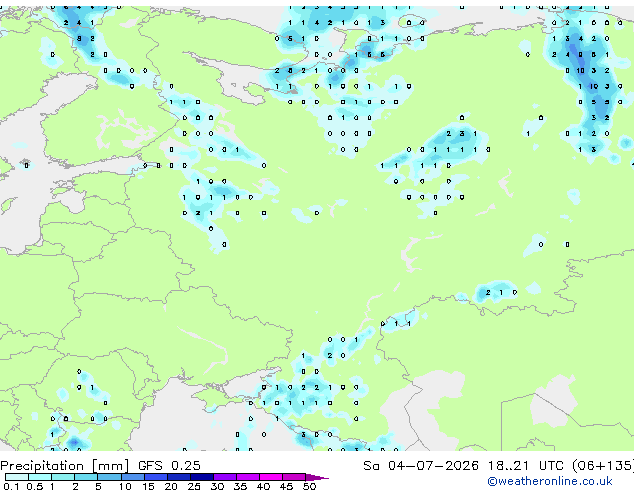
Task: Click the '35' legend scale value
Action: pyautogui.click(x=240, y=486)
